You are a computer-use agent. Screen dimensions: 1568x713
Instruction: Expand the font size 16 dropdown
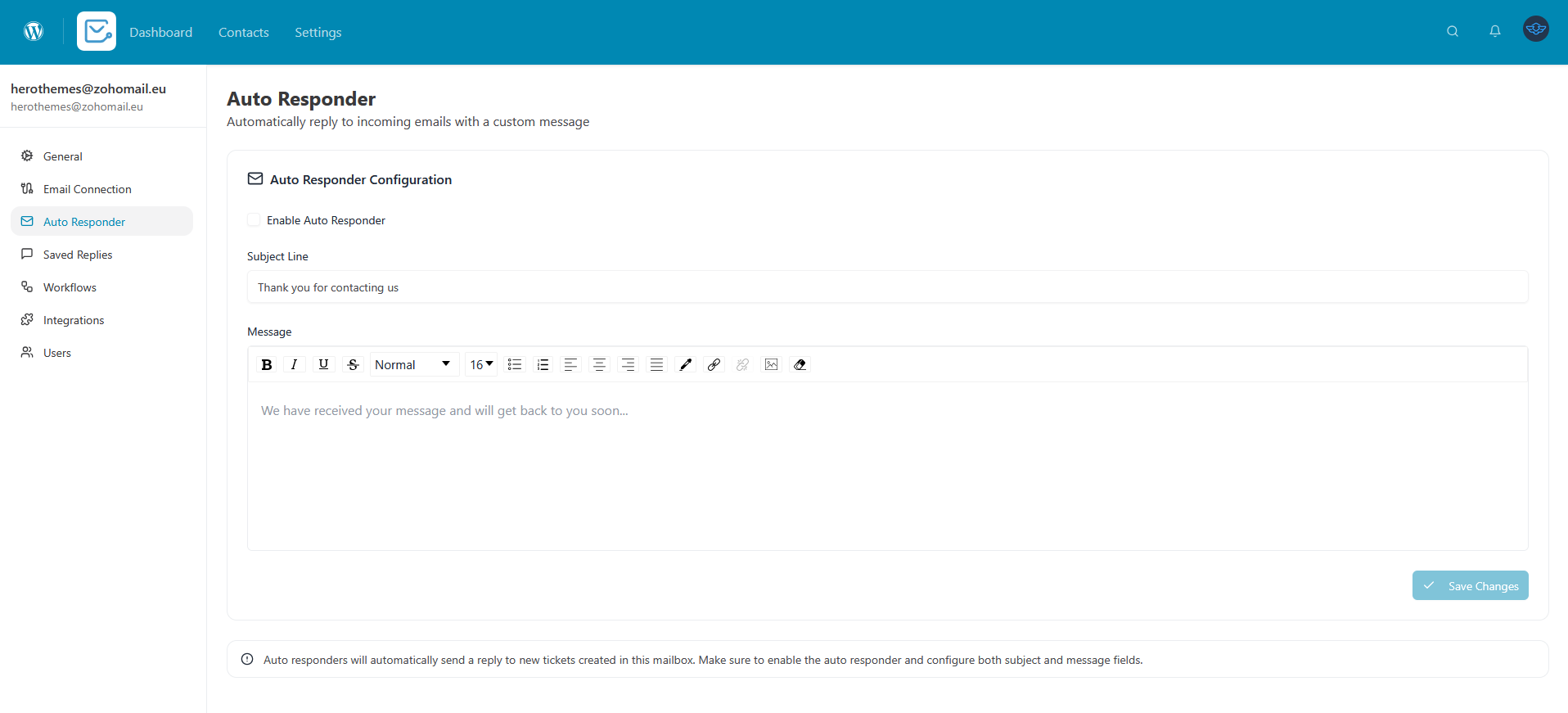coord(481,365)
